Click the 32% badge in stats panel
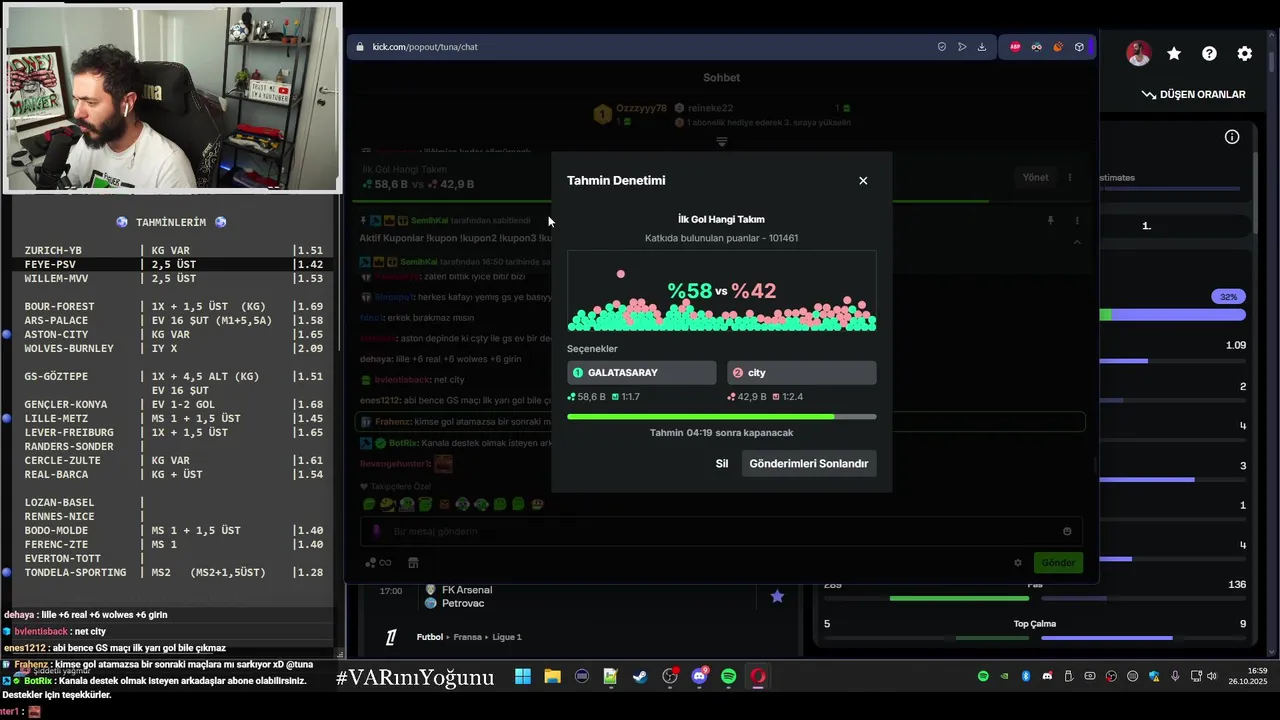The height and width of the screenshot is (720, 1280). pos(1228,297)
